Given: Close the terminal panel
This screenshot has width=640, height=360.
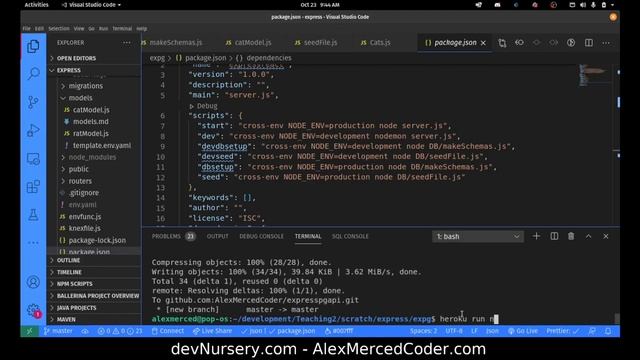Looking at the screenshot, I should coord(606,236).
